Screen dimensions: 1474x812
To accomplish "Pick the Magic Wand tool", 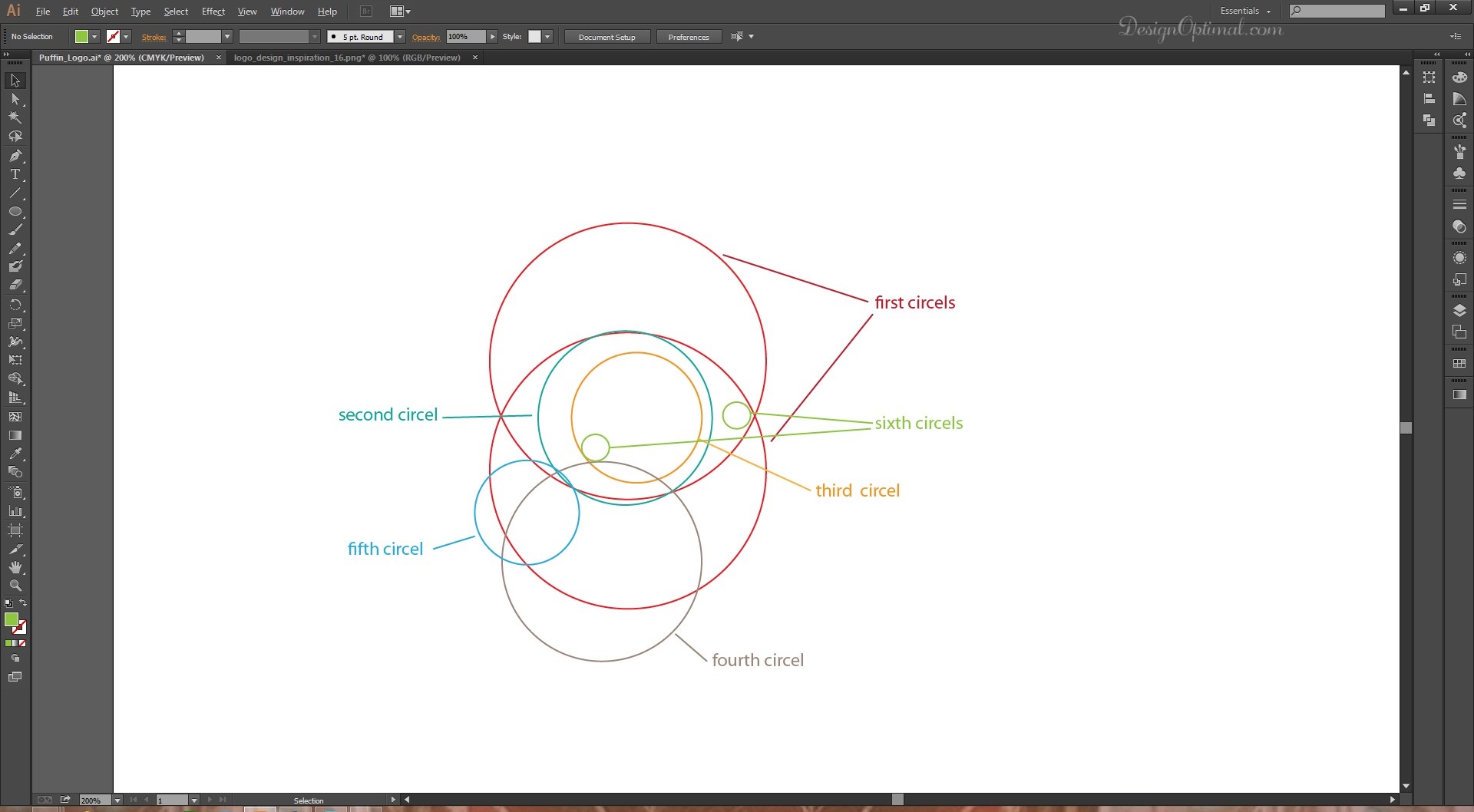I will pyautogui.click(x=15, y=117).
